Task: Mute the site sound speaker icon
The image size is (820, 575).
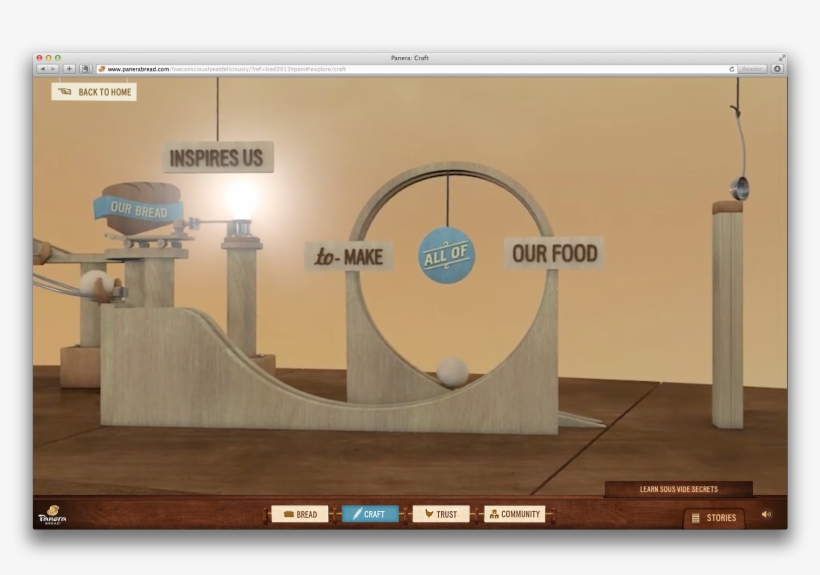Action: (x=766, y=515)
